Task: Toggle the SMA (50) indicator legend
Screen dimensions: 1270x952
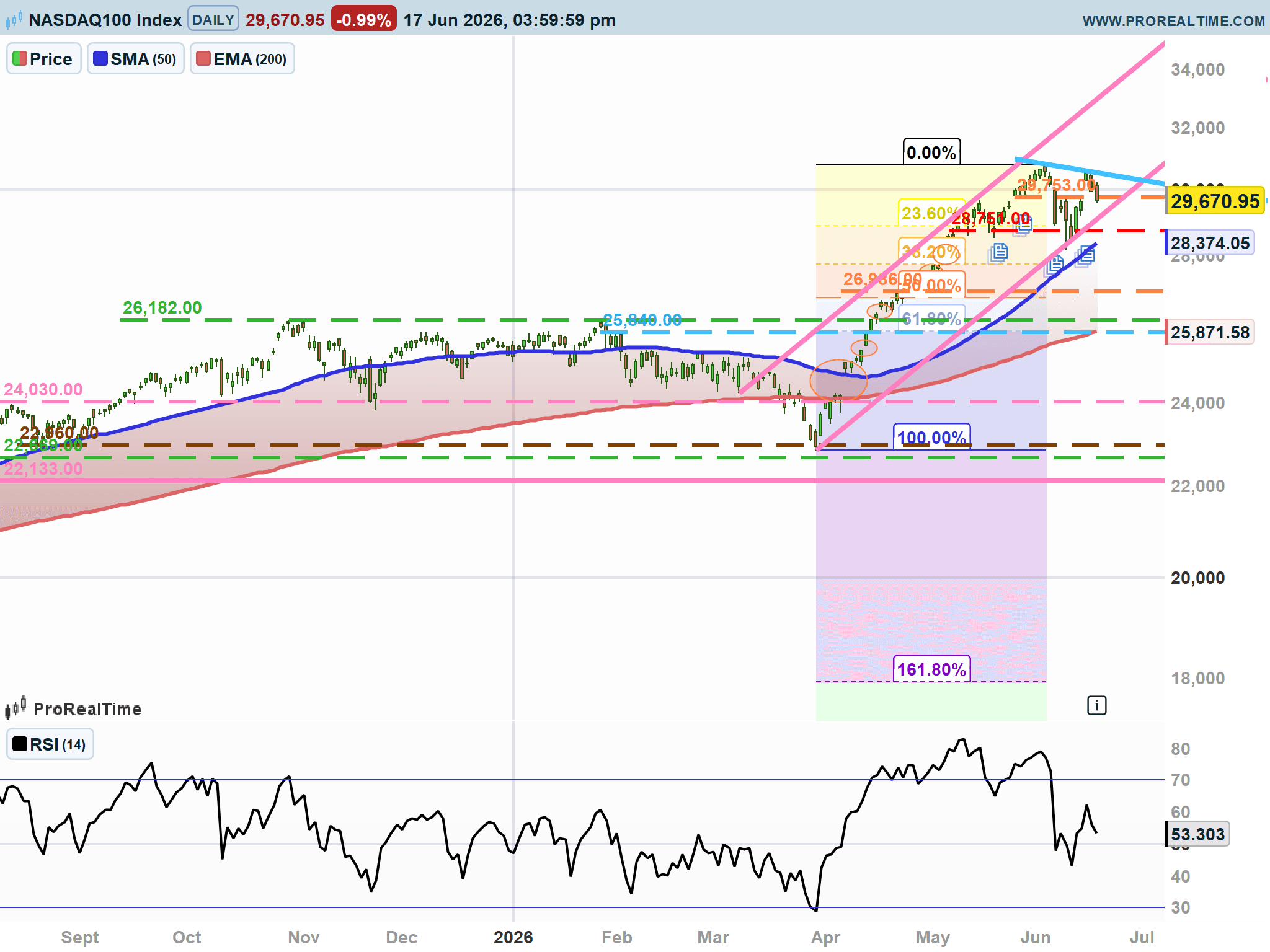Action: coord(136,59)
